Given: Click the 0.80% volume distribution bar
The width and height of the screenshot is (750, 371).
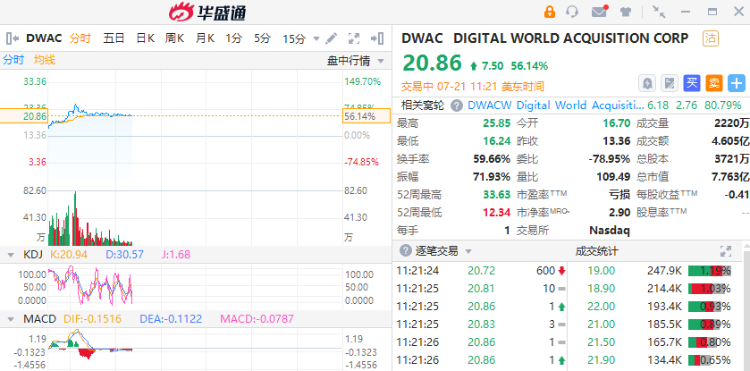Looking at the screenshot, I should click(x=710, y=342).
